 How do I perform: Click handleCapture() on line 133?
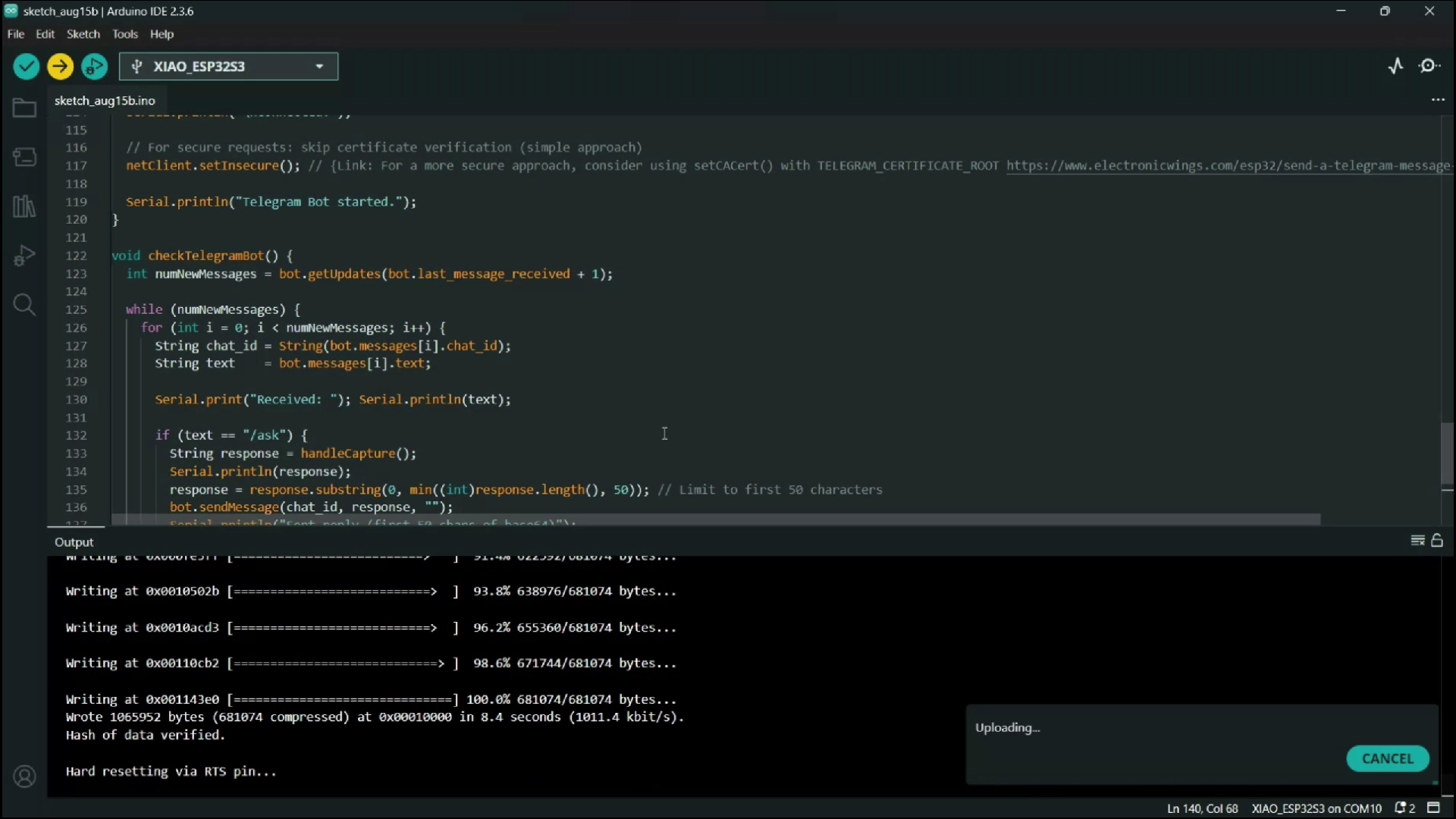(x=354, y=453)
